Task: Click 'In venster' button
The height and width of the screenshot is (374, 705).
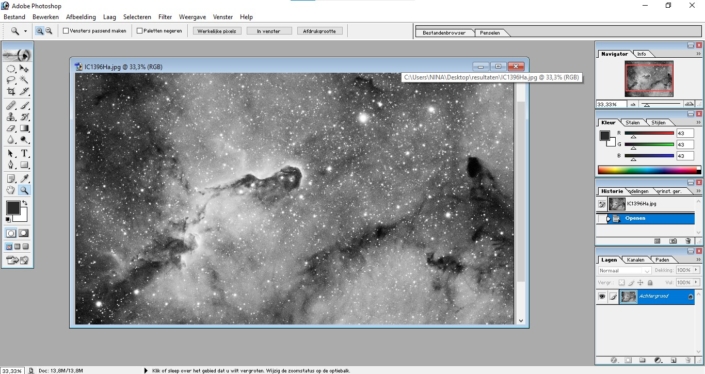Action: [268, 31]
